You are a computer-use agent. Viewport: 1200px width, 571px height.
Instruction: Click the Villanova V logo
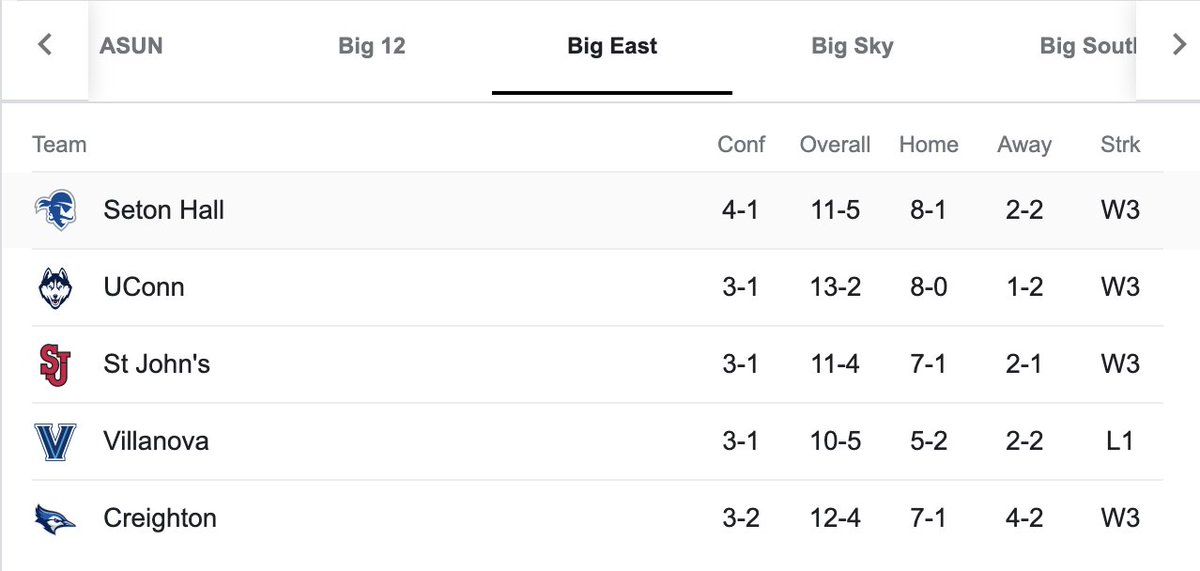(56, 442)
